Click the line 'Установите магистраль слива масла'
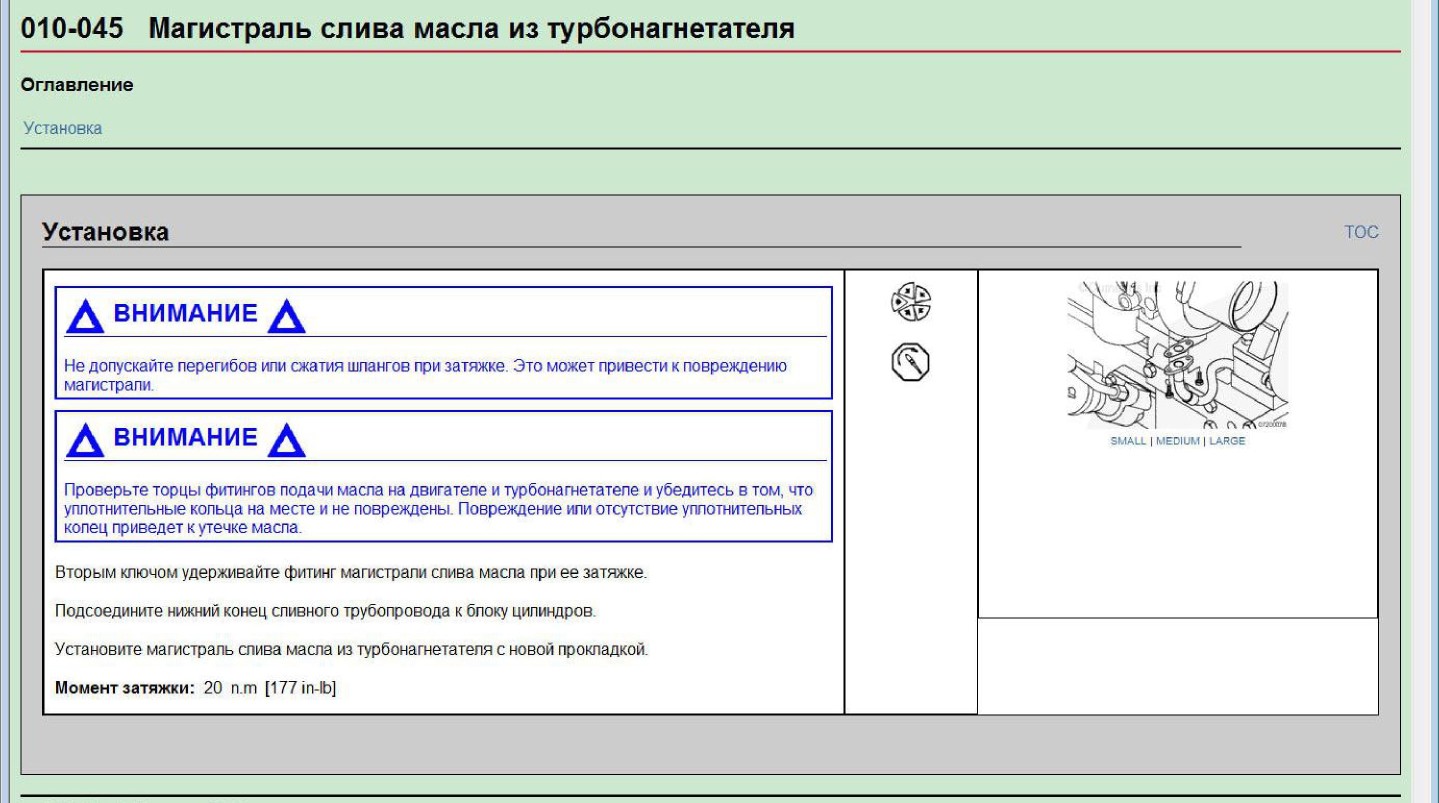Image resolution: width=1439 pixels, height=803 pixels. (353, 650)
